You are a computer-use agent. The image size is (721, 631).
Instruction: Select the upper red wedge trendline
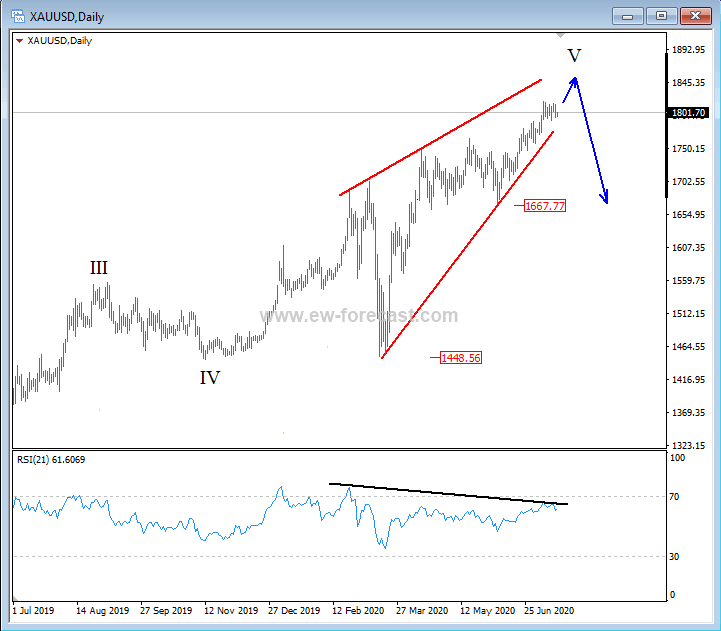click(441, 138)
